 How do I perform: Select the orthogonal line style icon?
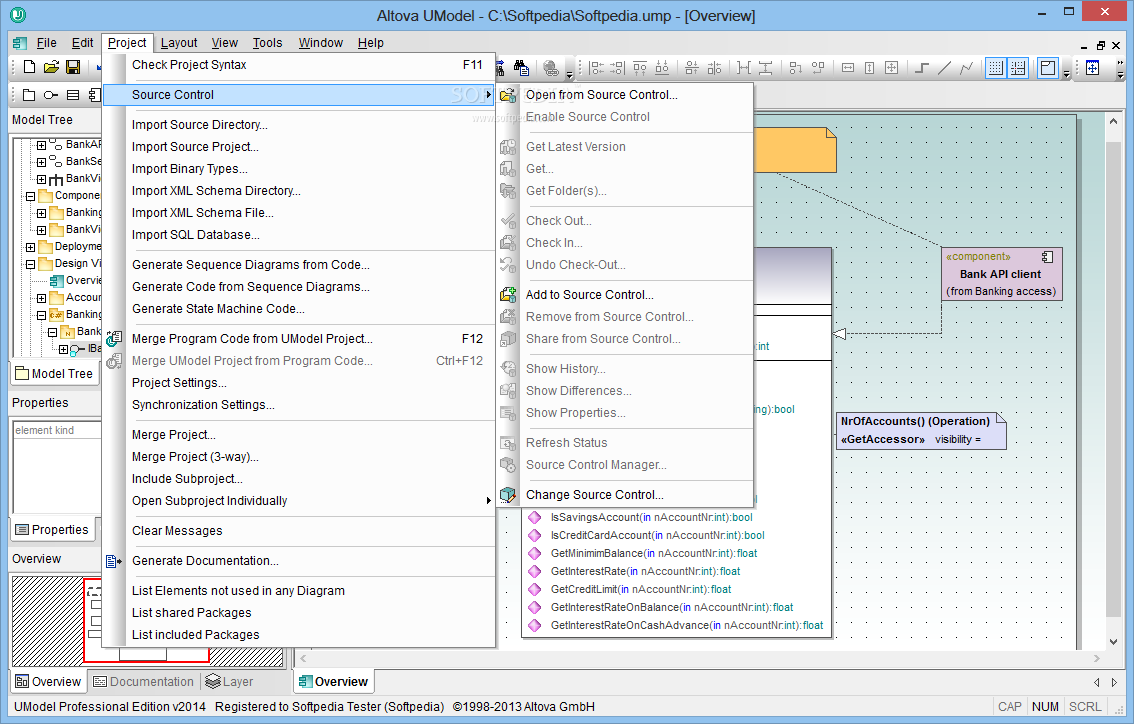click(x=922, y=68)
